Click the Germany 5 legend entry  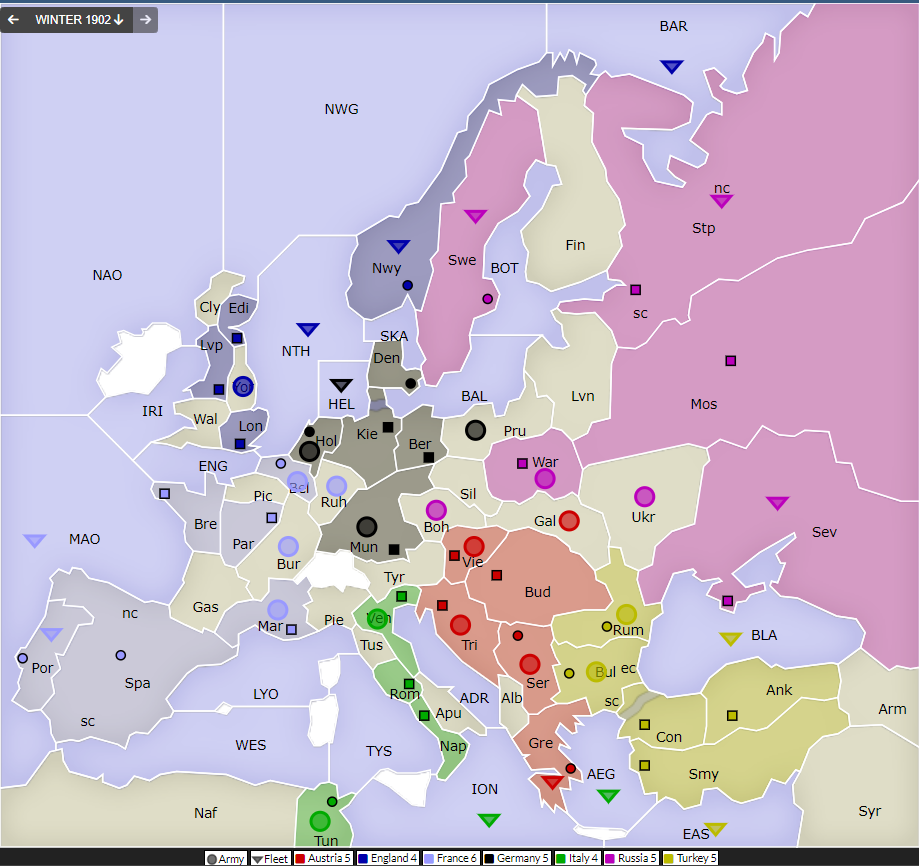(516, 858)
